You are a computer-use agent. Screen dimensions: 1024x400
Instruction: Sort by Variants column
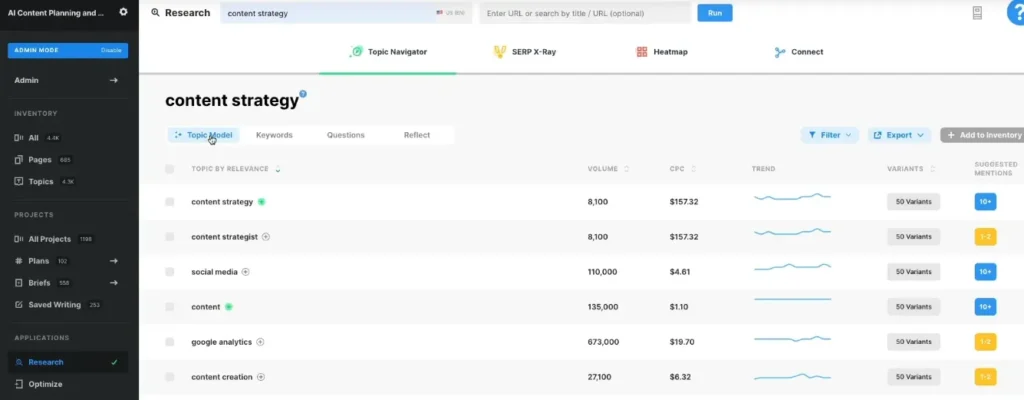(911, 169)
